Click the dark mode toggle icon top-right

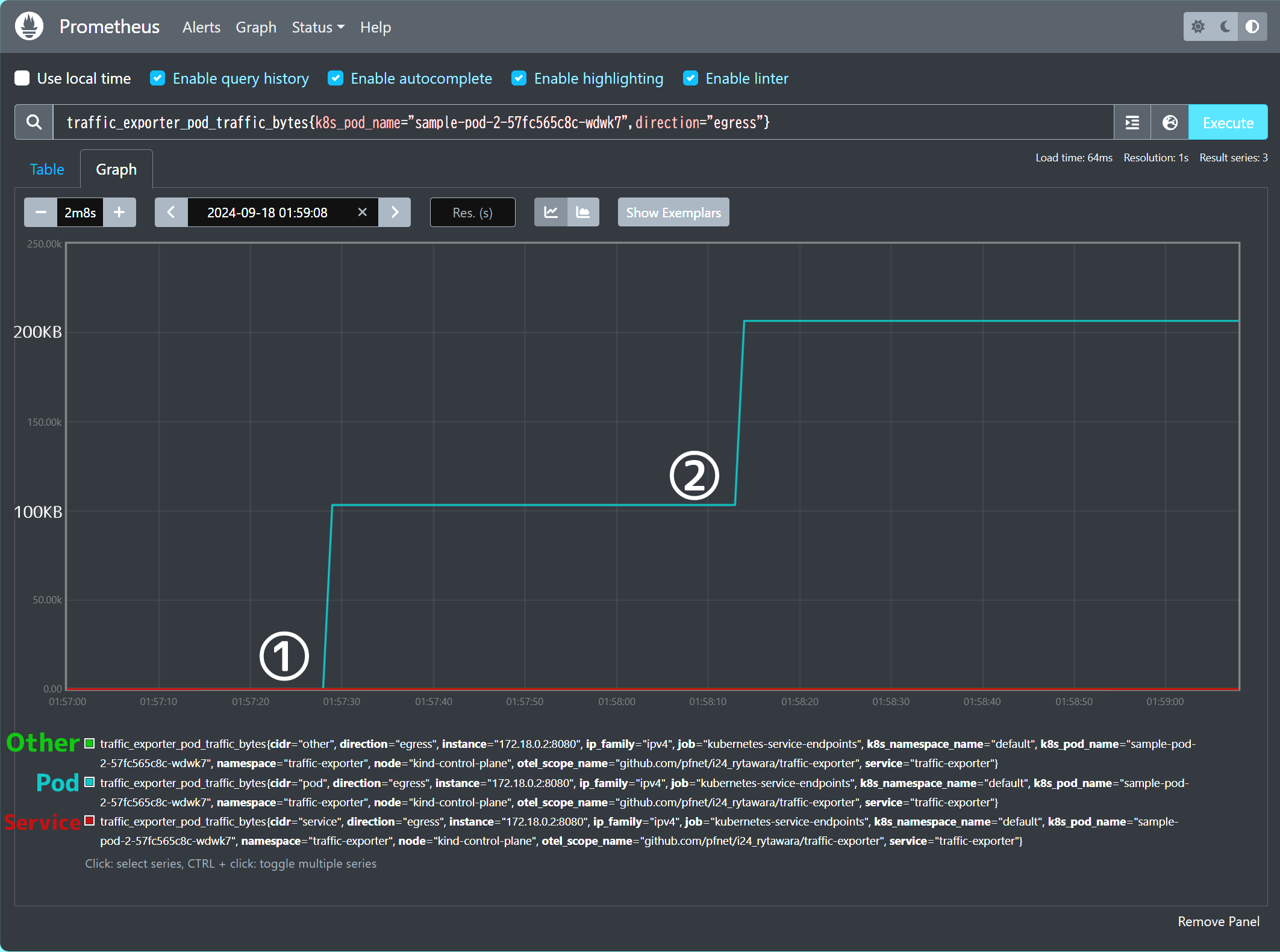pyautogui.click(x=1225, y=26)
